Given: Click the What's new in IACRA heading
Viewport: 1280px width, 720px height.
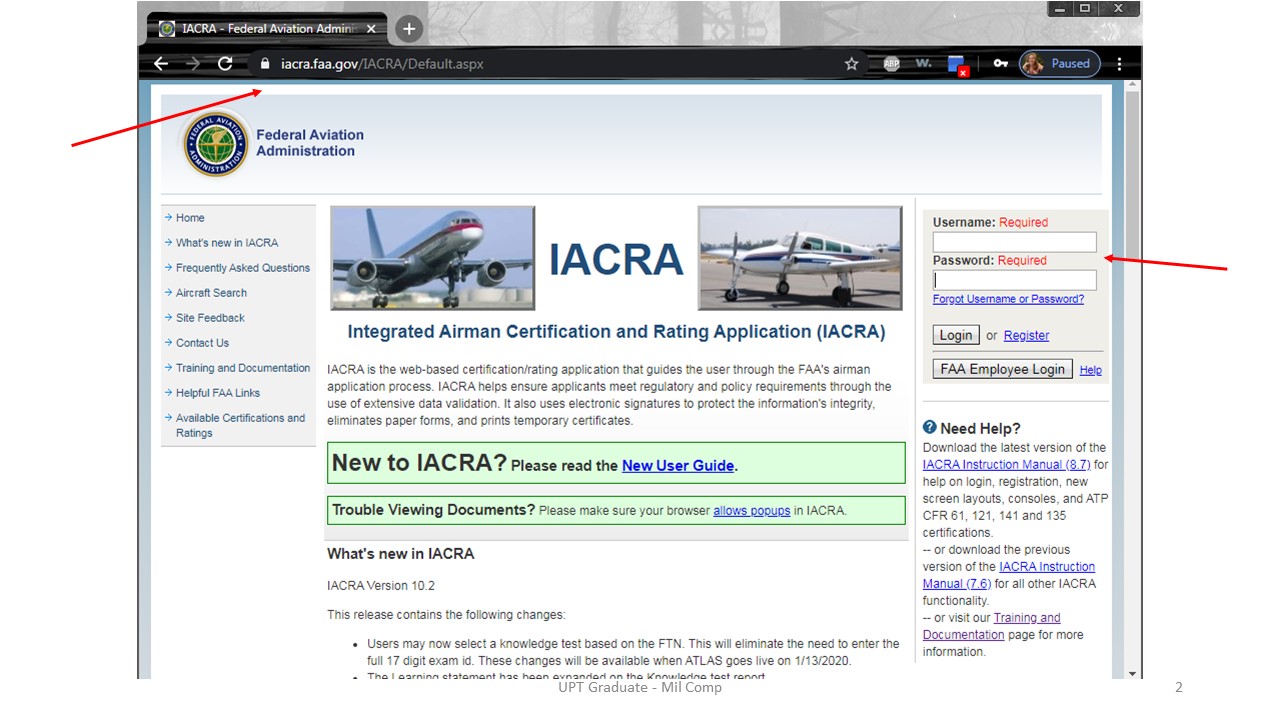Looking at the screenshot, I should pyautogui.click(x=400, y=553).
